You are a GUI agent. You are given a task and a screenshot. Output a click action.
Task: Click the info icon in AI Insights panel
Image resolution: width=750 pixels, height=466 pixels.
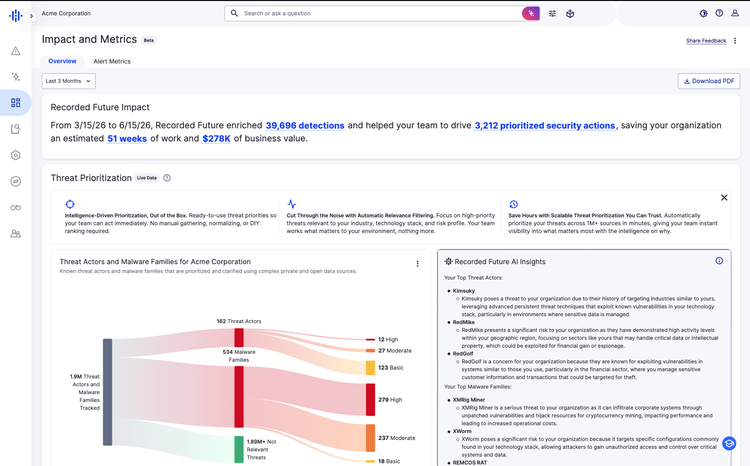719,261
